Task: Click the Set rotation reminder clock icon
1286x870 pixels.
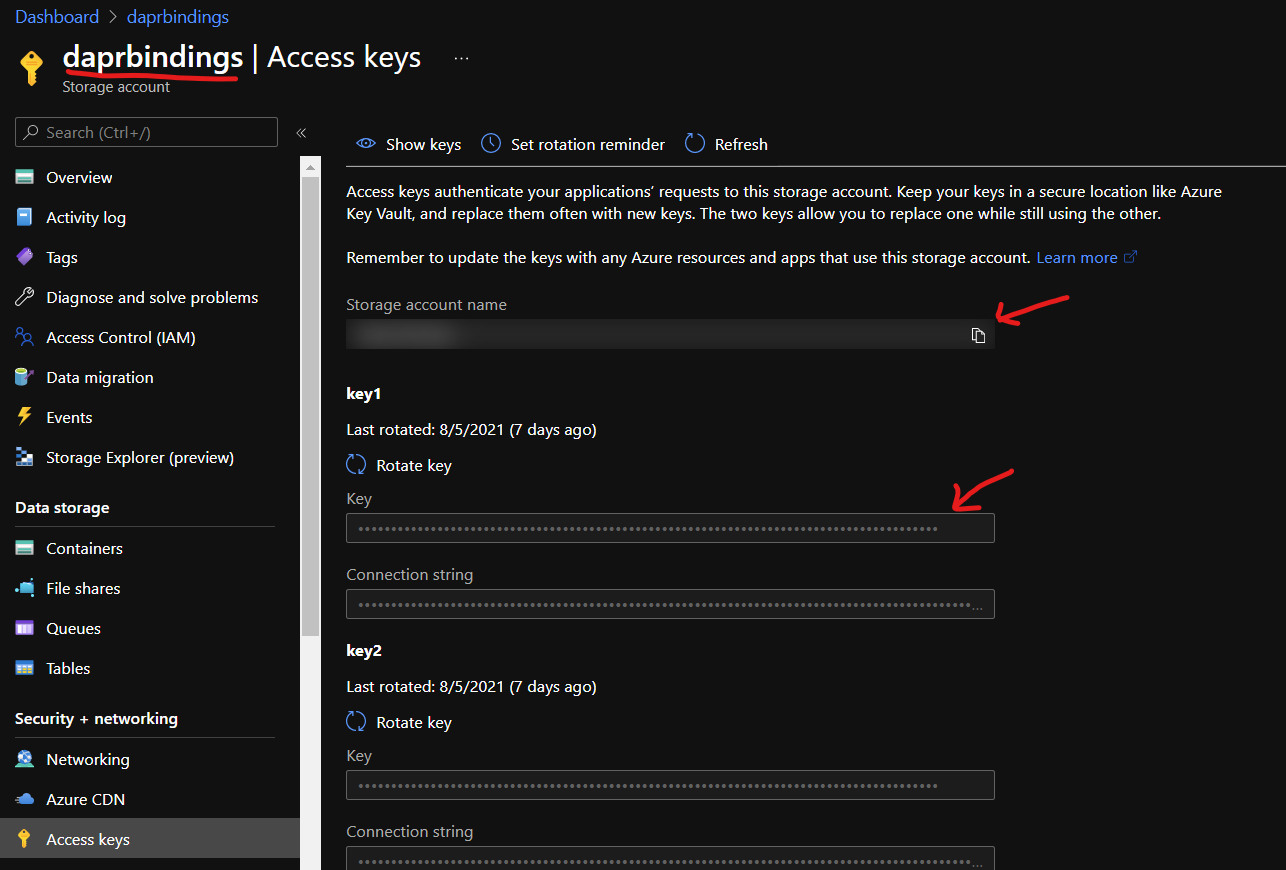Action: [491, 144]
